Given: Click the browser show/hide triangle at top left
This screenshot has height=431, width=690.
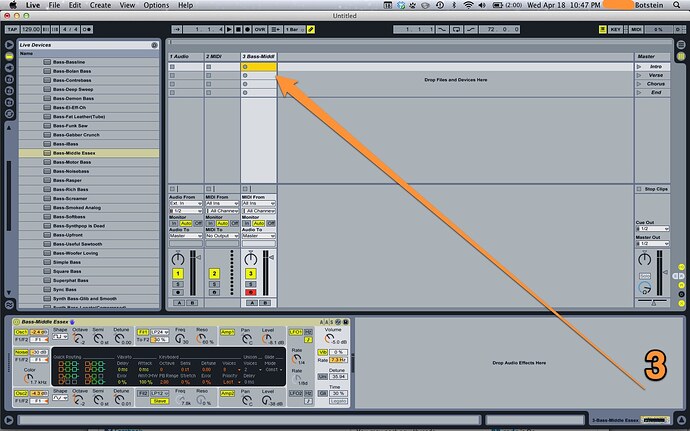Looking at the screenshot, I should [x=9, y=45].
